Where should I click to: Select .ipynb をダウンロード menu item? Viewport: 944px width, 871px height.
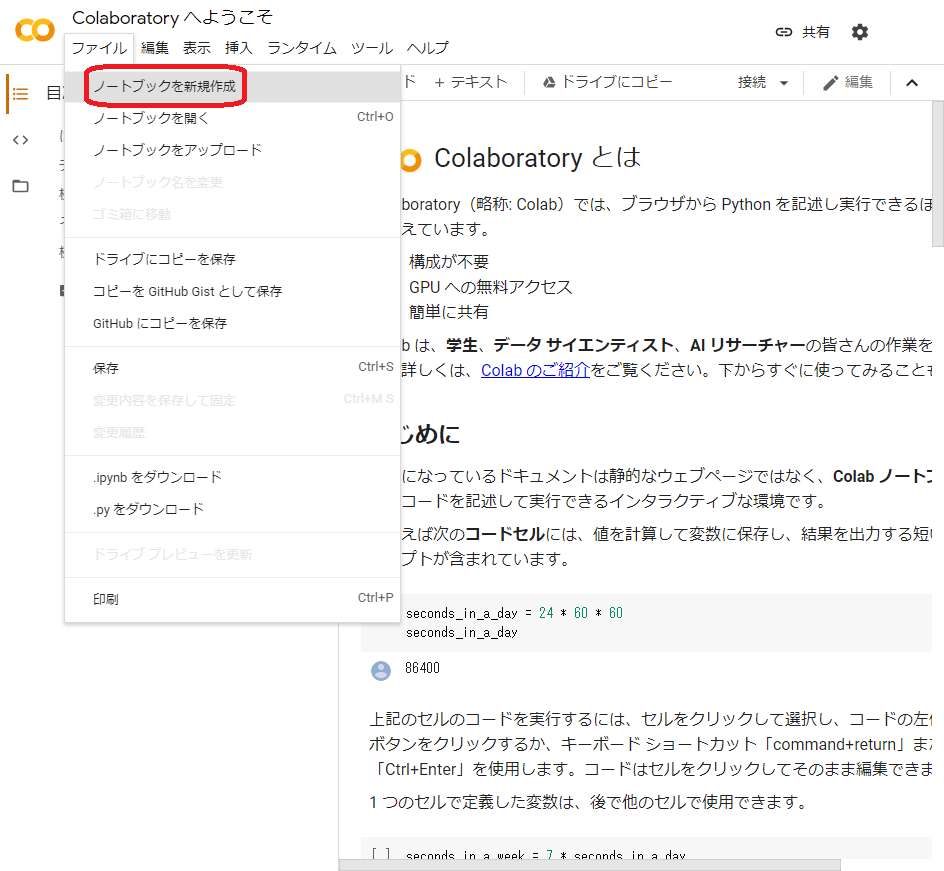click(232, 477)
